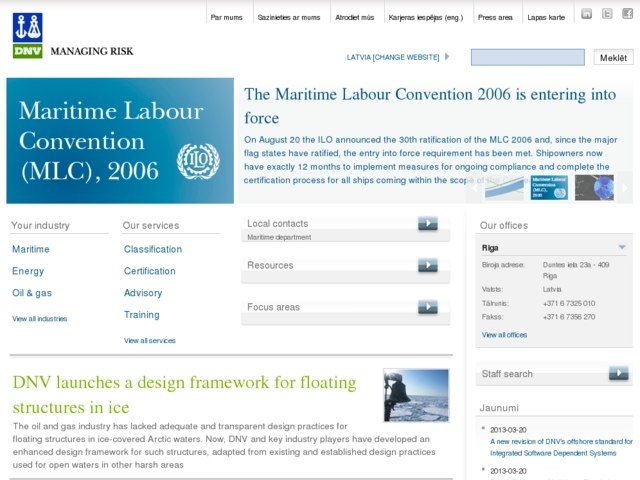Select the blue globe carousel thumbnail

pos(594,188)
